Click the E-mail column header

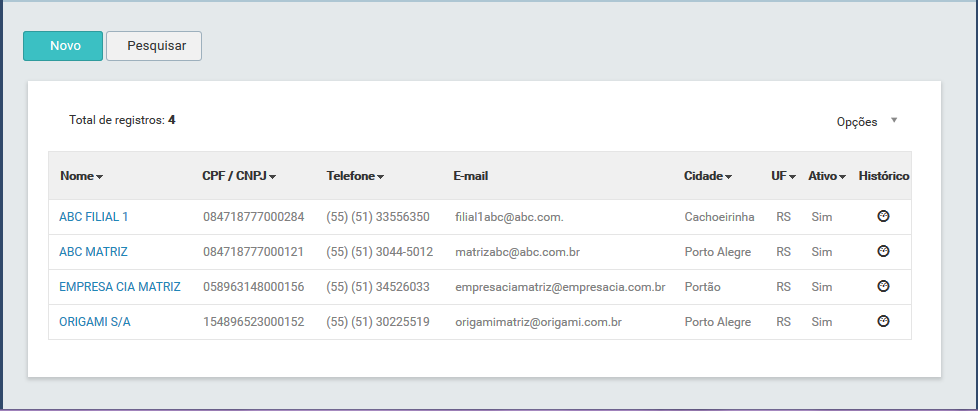click(470, 176)
